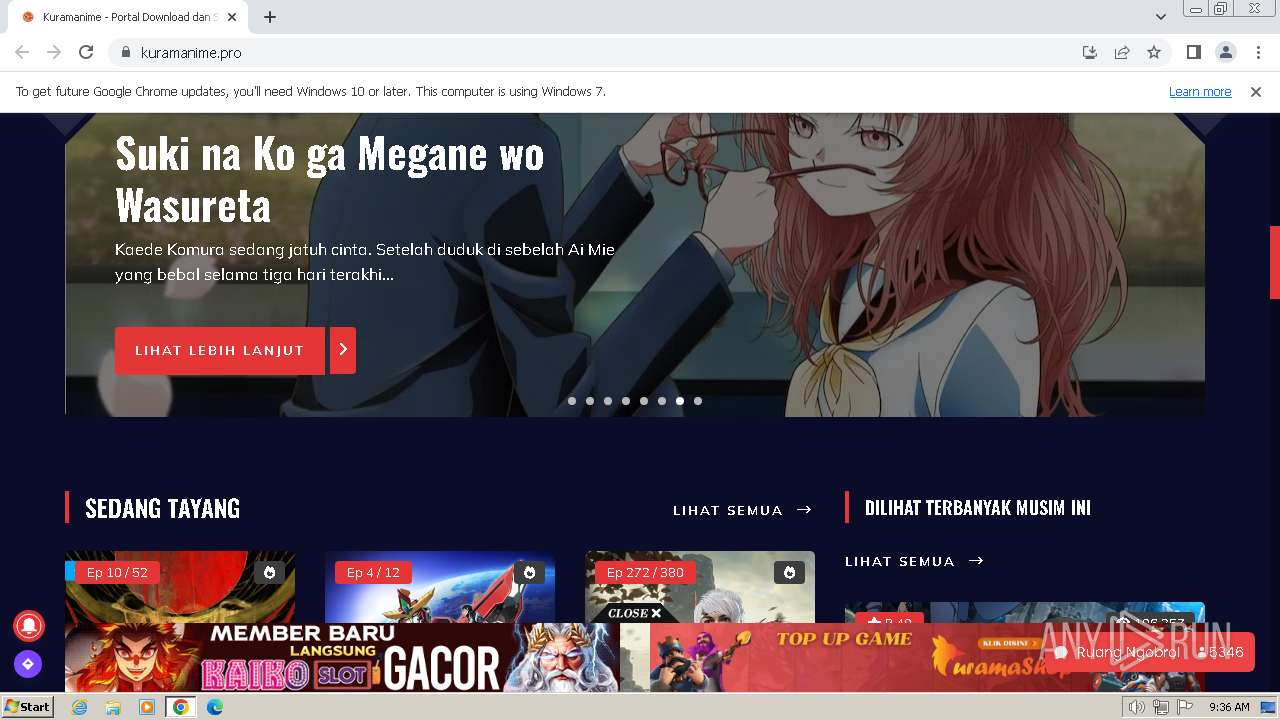Click the flame icon on Ep 272 / 380 card
The height and width of the screenshot is (720, 1280).
[x=790, y=573]
